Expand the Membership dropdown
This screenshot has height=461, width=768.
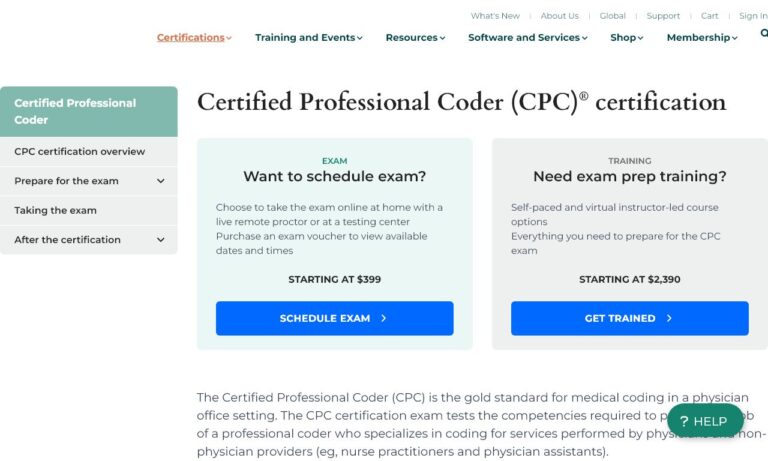(x=702, y=38)
